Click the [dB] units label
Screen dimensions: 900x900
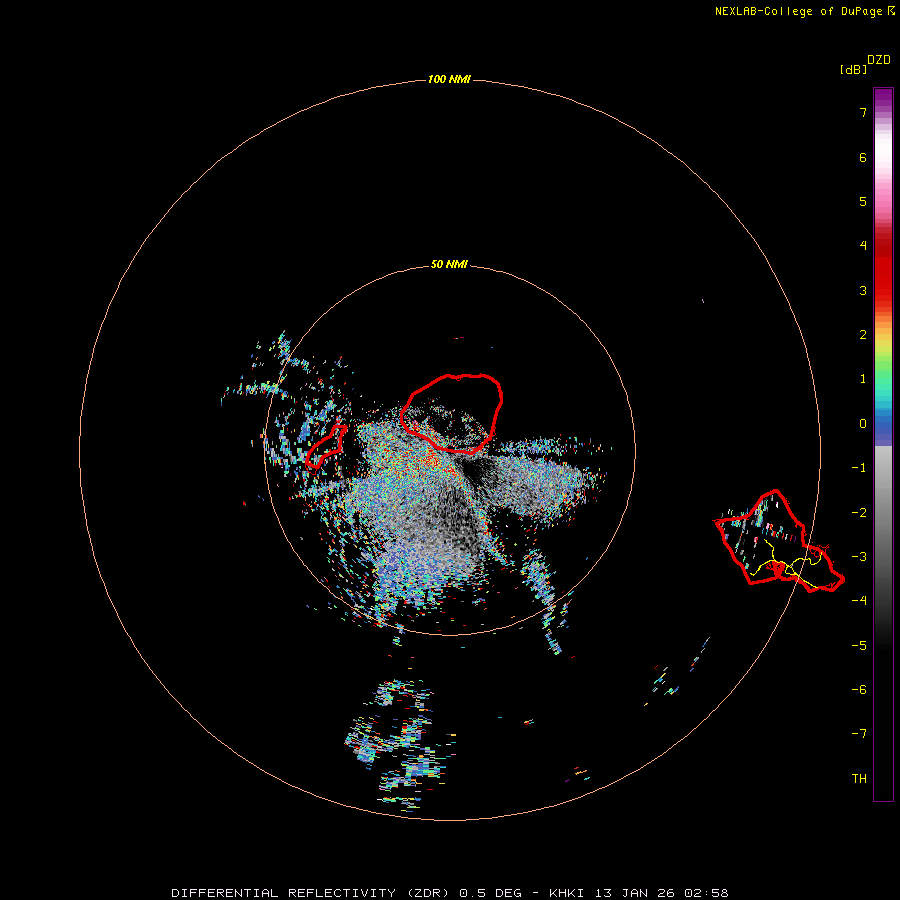pos(853,70)
